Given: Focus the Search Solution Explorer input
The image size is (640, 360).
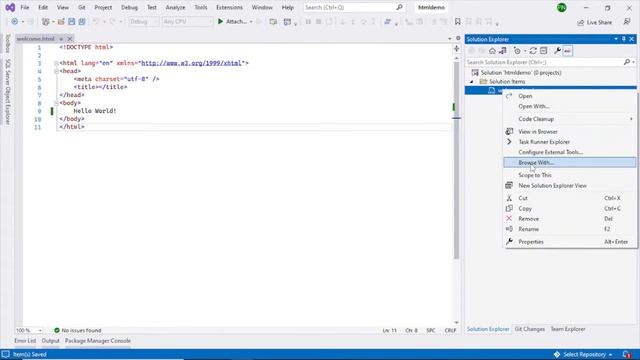Looking at the screenshot, I should 544,62.
